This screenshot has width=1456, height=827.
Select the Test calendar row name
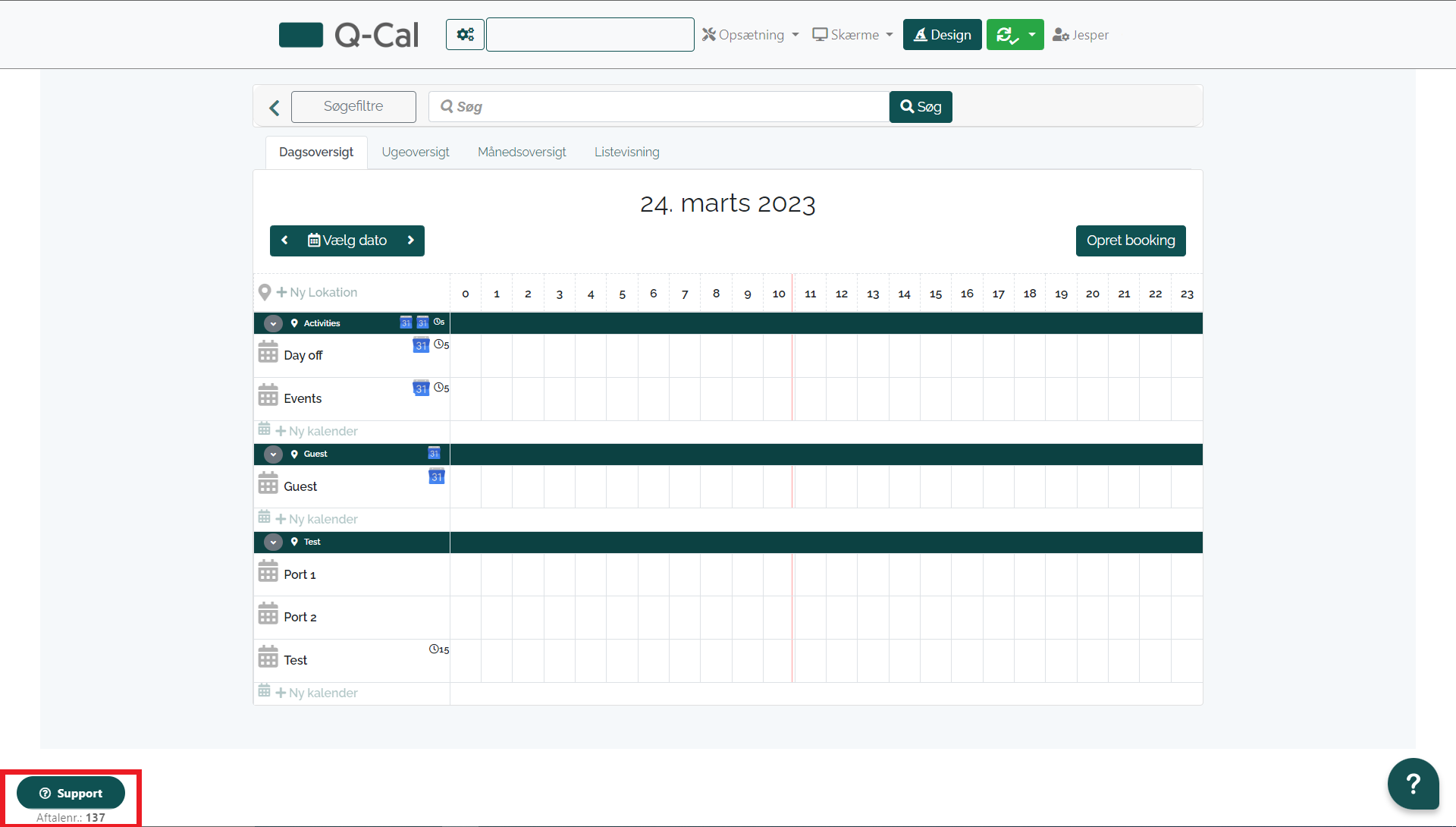tap(296, 660)
